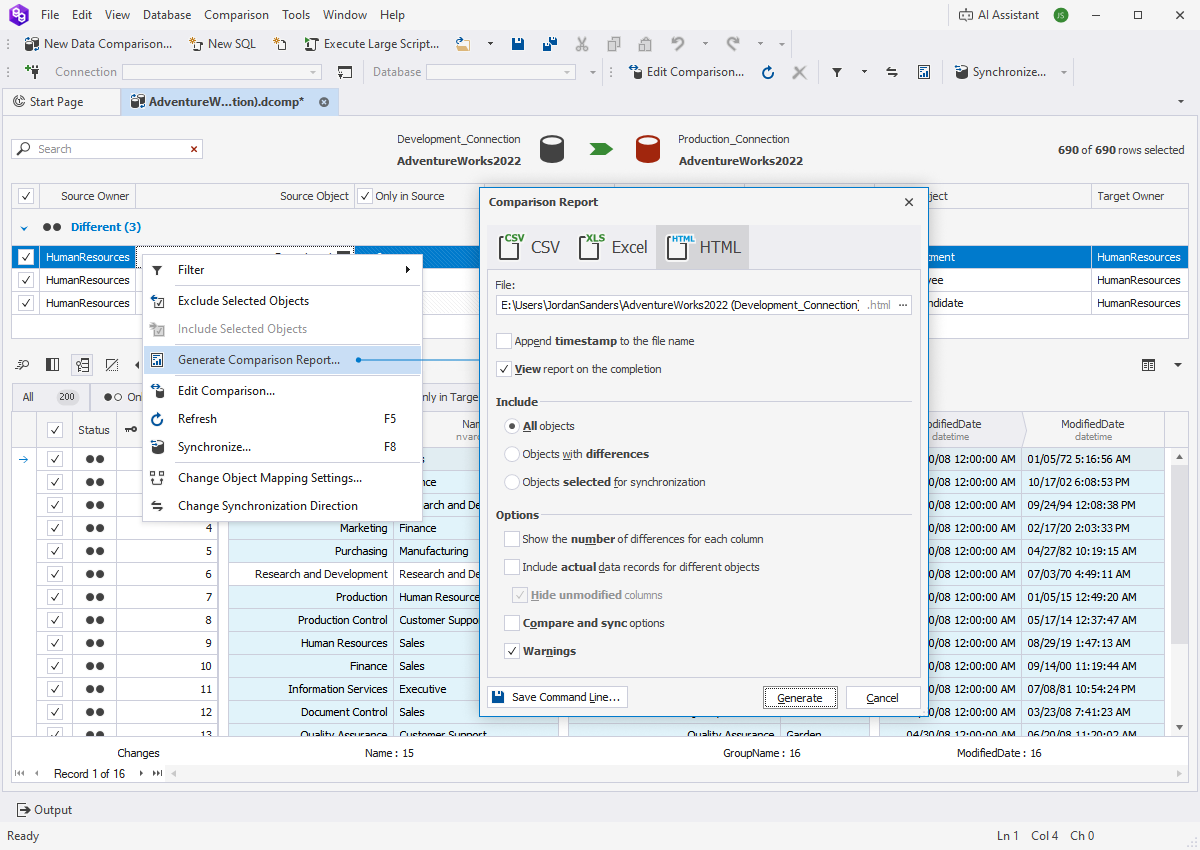Click New SQL in the toolbar
Image resolution: width=1200 pixels, height=850 pixels.
(x=223, y=44)
